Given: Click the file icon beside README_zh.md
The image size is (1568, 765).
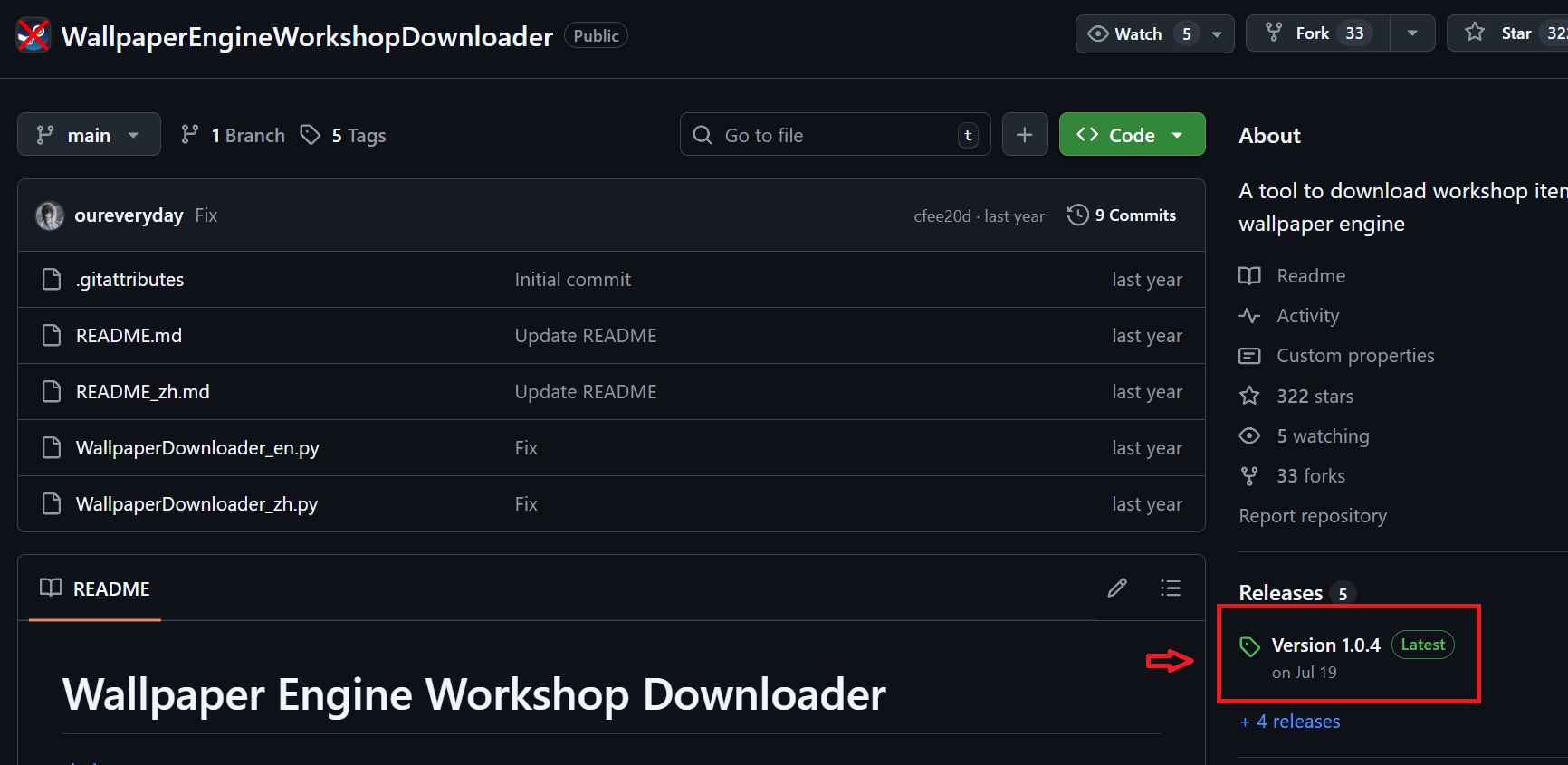Looking at the screenshot, I should coord(52,392).
